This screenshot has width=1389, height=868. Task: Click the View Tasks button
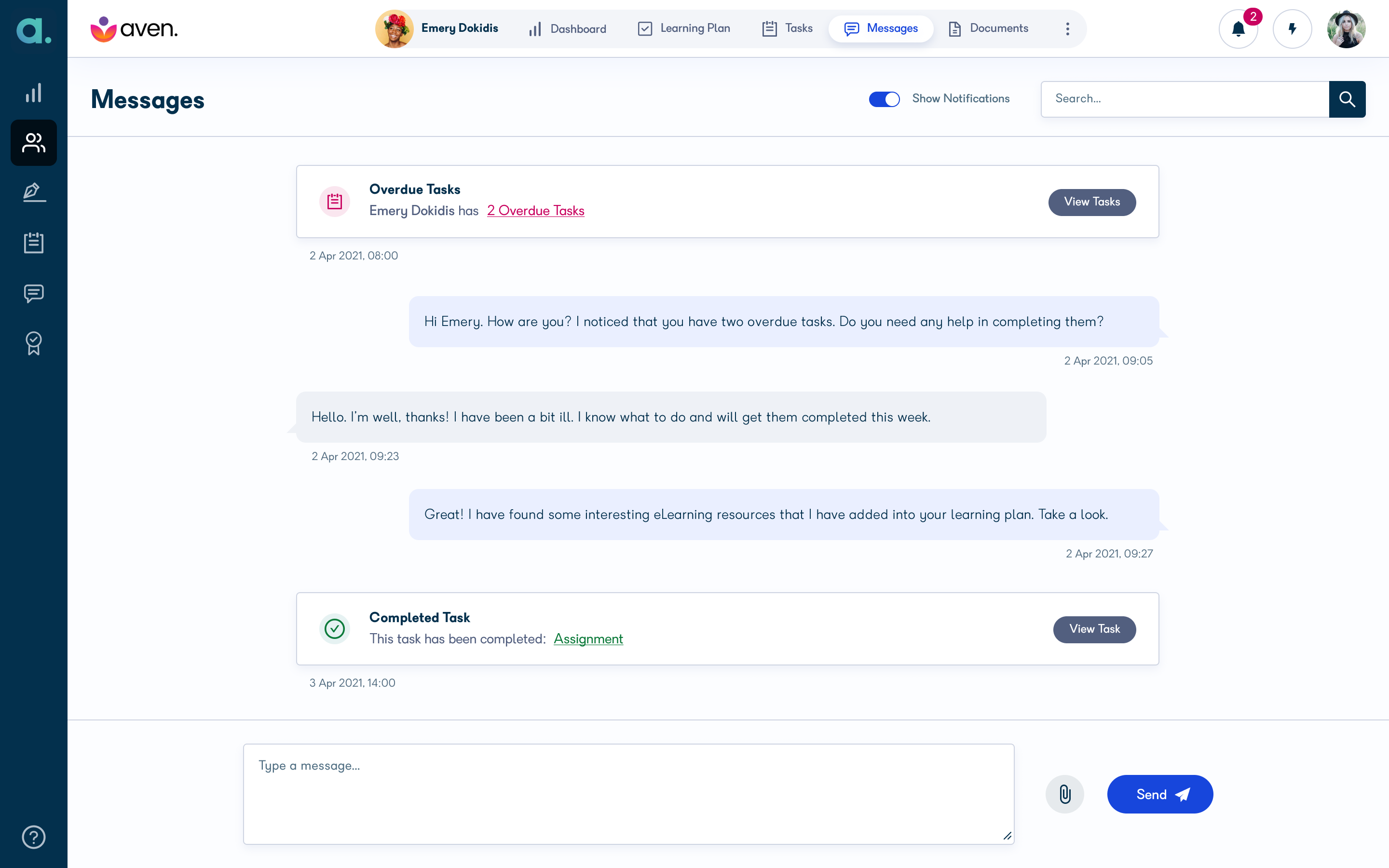coord(1092,202)
